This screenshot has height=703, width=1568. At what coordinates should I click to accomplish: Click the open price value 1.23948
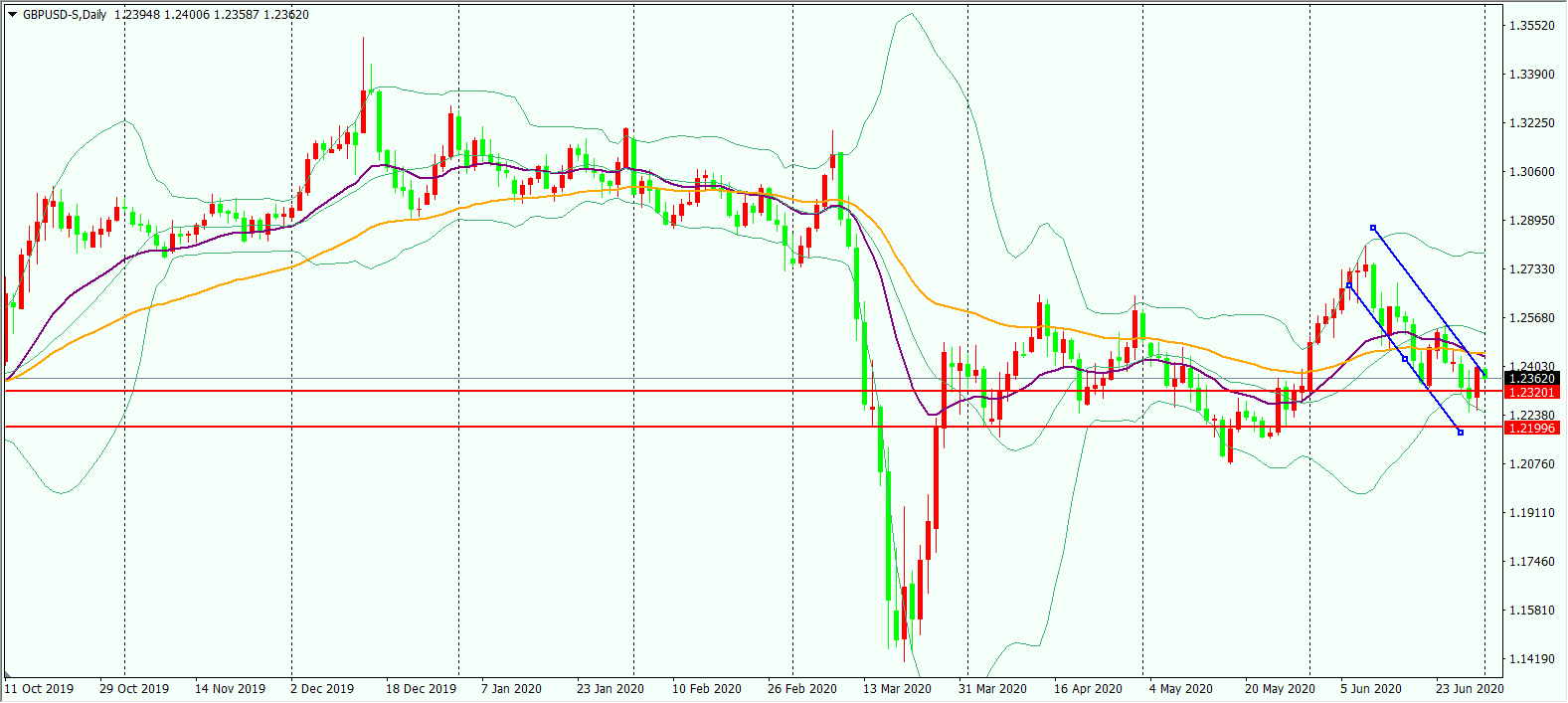click(x=137, y=15)
